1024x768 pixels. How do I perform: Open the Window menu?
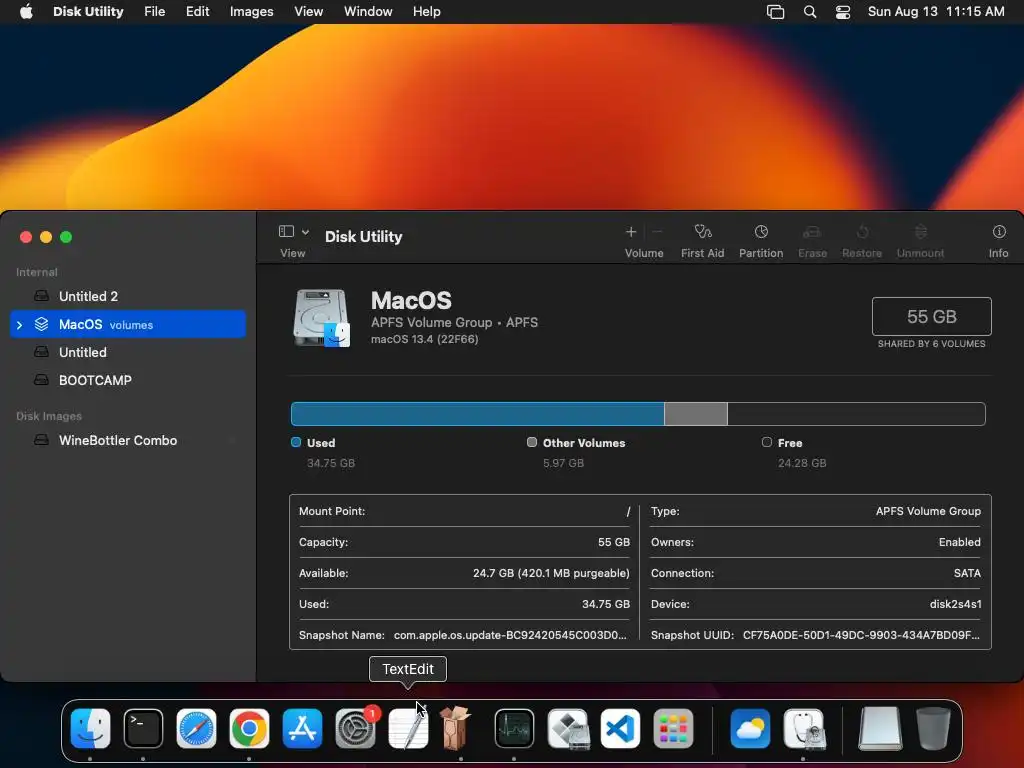(368, 12)
